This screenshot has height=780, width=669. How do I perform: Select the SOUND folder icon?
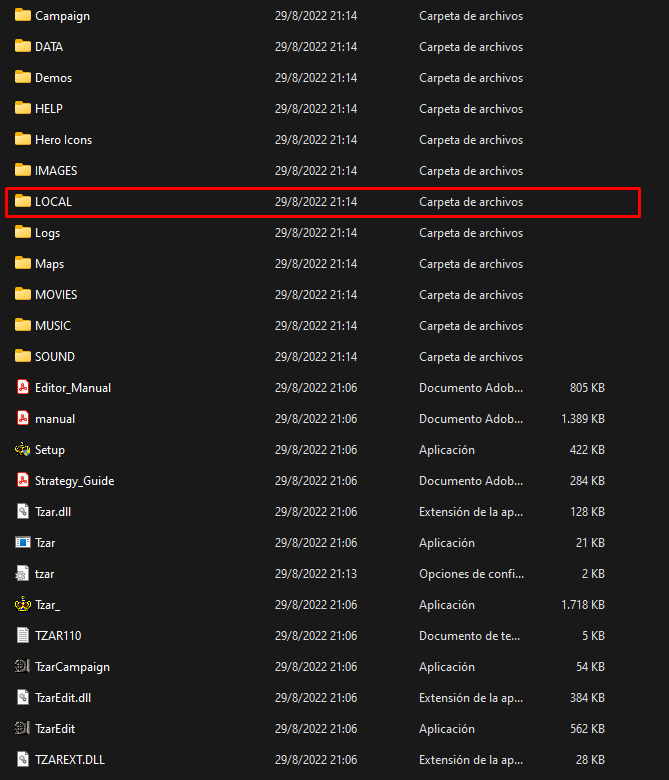tap(23, 356)
